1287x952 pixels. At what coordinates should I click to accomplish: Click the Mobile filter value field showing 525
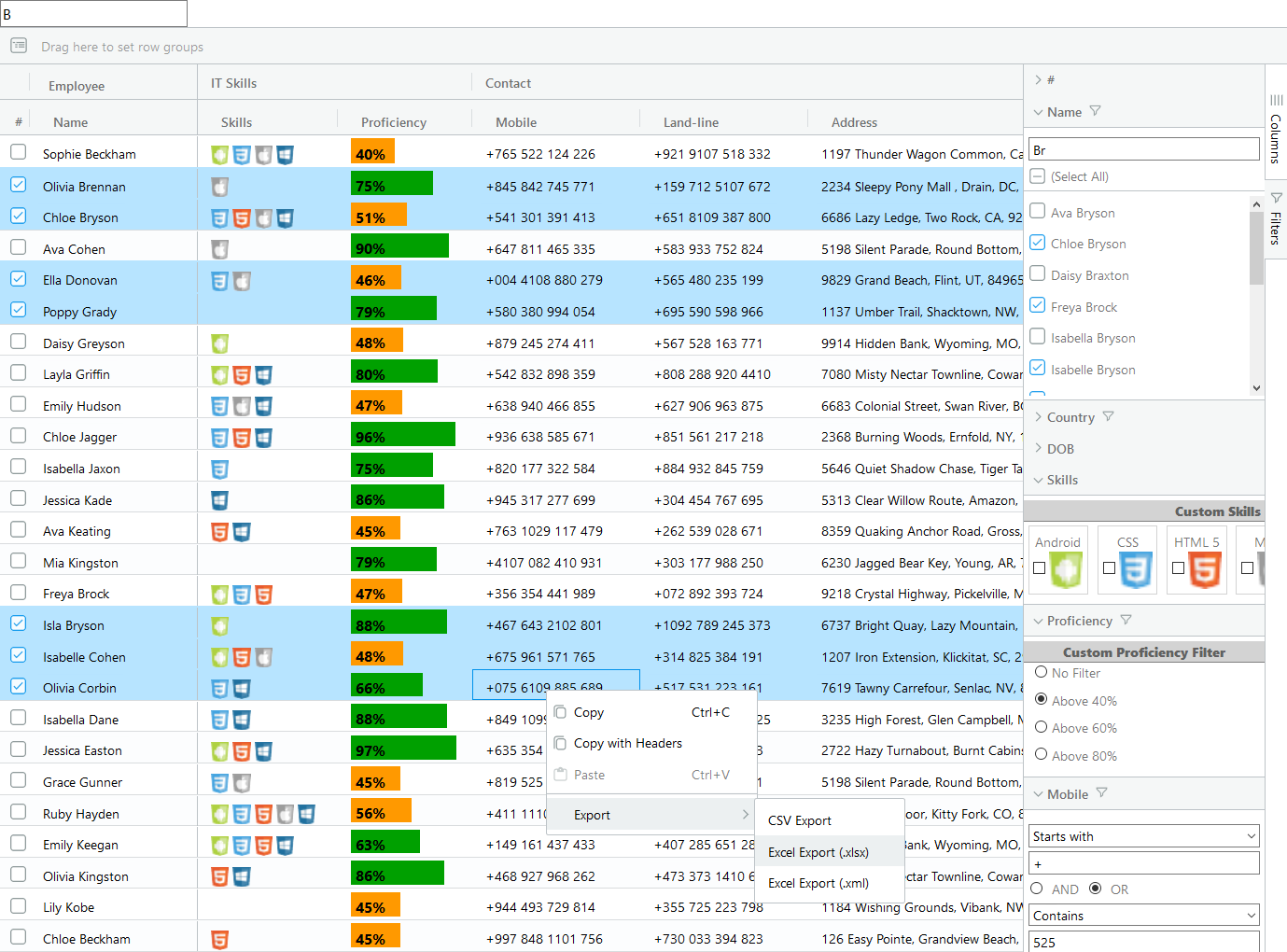(x=1143, y=941)
